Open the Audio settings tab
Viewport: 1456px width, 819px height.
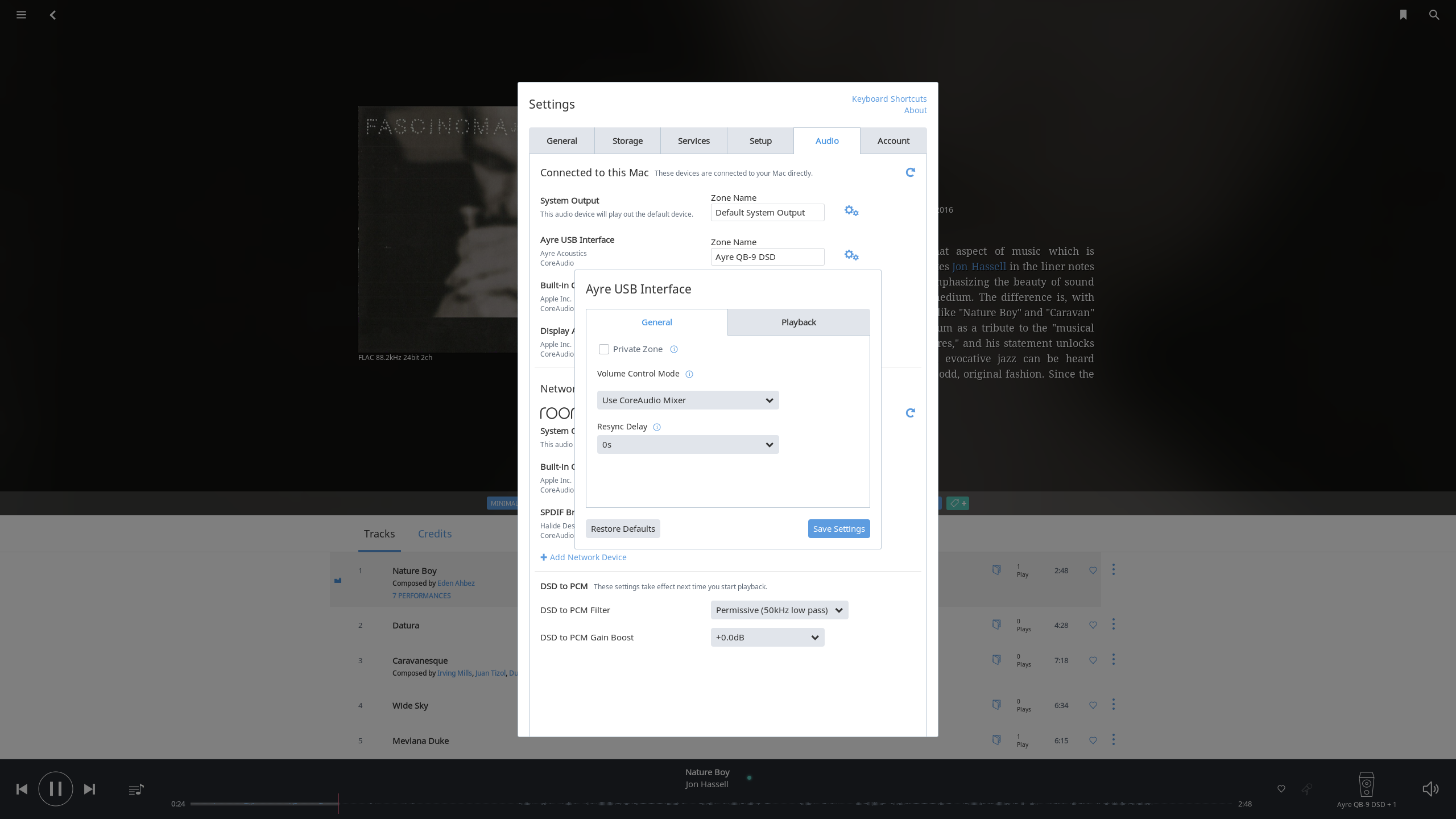(x=827, y=141)
